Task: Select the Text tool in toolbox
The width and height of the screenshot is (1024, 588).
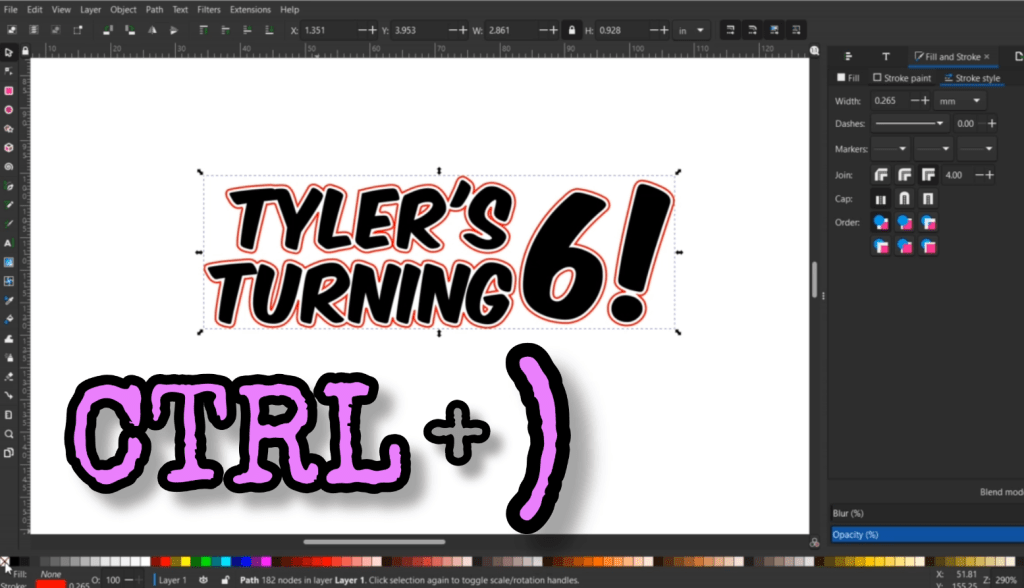Action: (8, 243)
